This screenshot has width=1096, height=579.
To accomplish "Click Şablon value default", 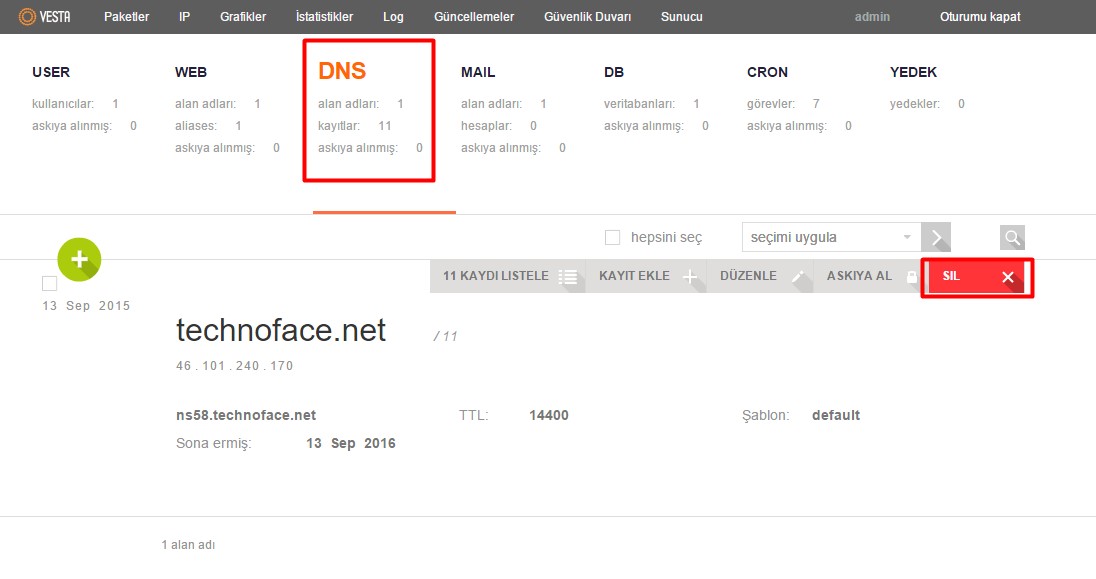I will (x=836, y=415).
